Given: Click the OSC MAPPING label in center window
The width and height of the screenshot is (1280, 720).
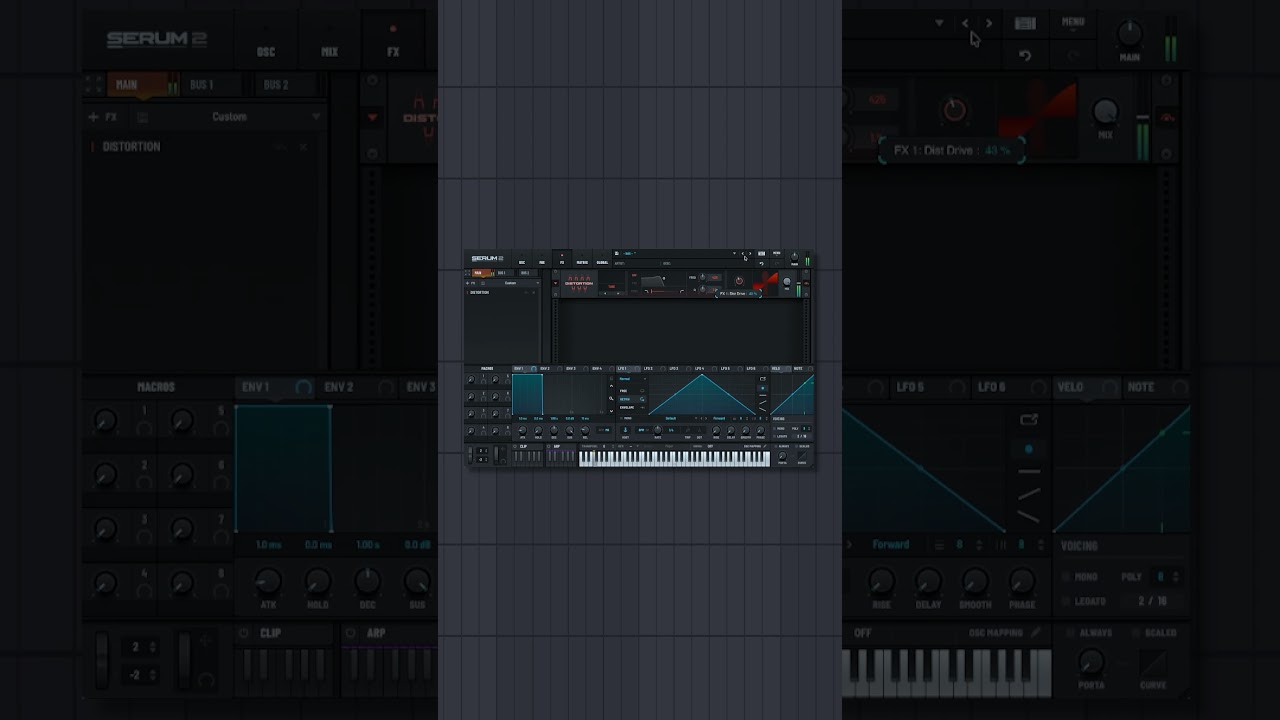Looking at the screenshot, I should click(x=752, y=446).
